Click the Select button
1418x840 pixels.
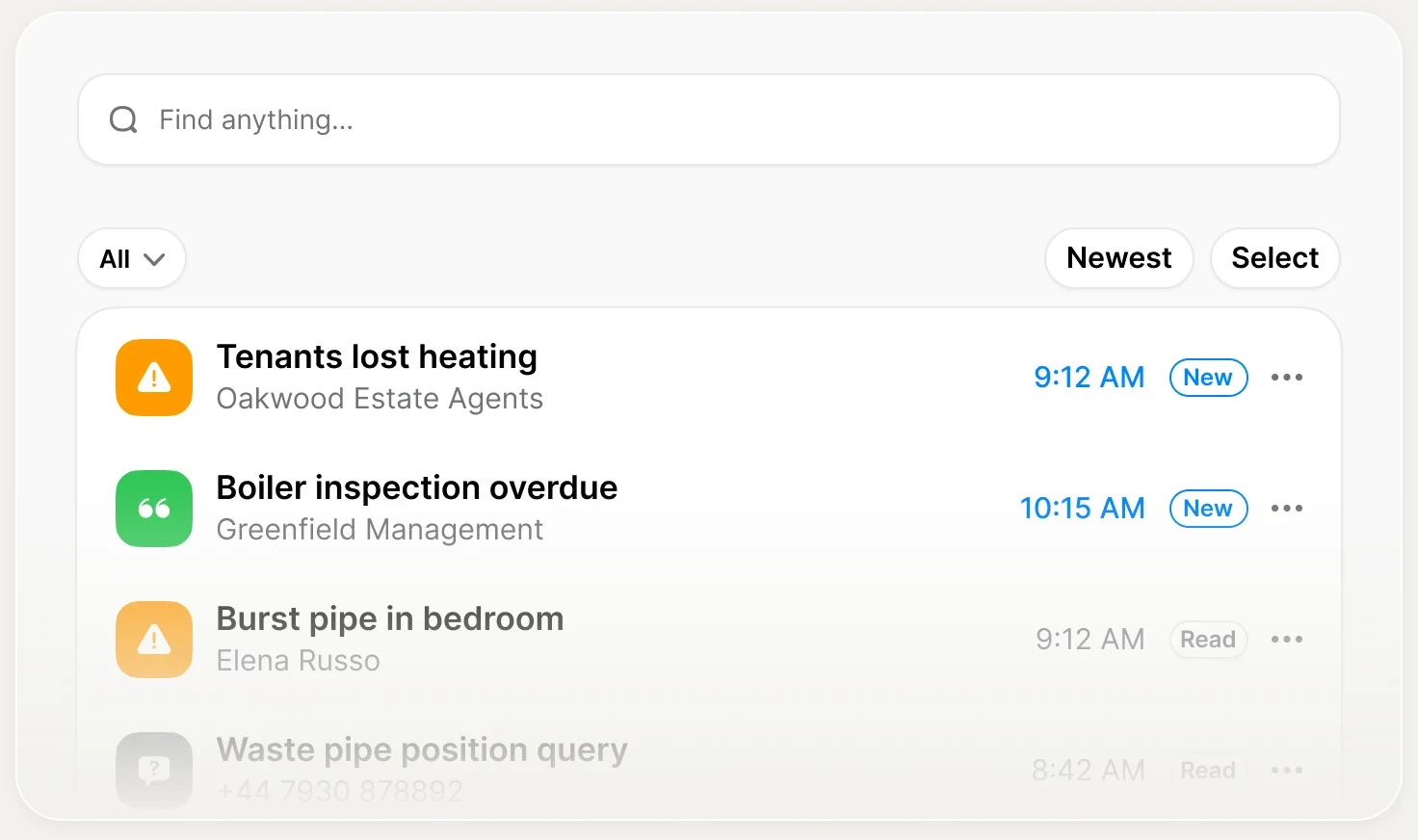click(x=1275, y=258)
